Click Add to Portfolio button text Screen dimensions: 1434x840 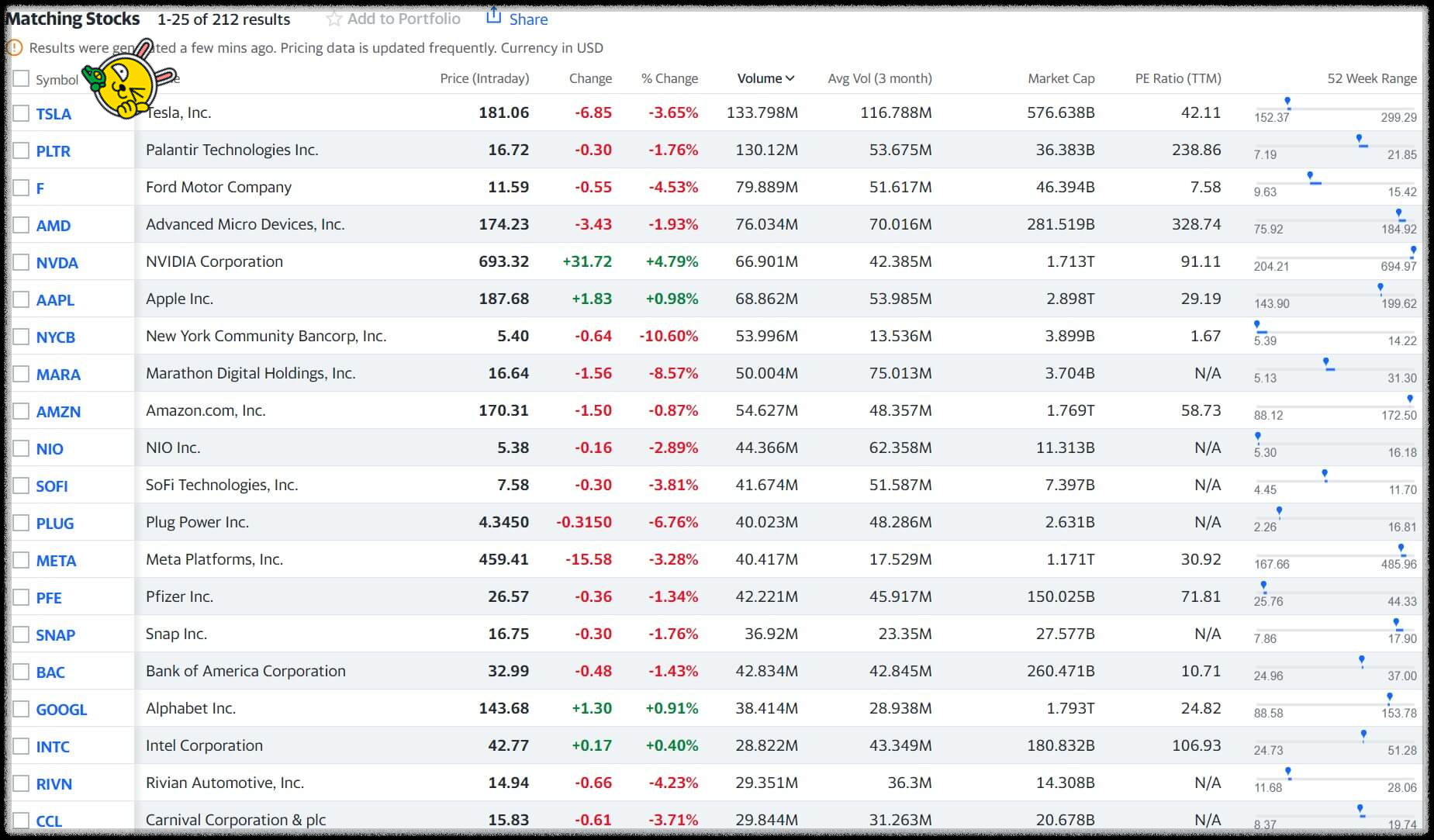[x=403, y=19]
